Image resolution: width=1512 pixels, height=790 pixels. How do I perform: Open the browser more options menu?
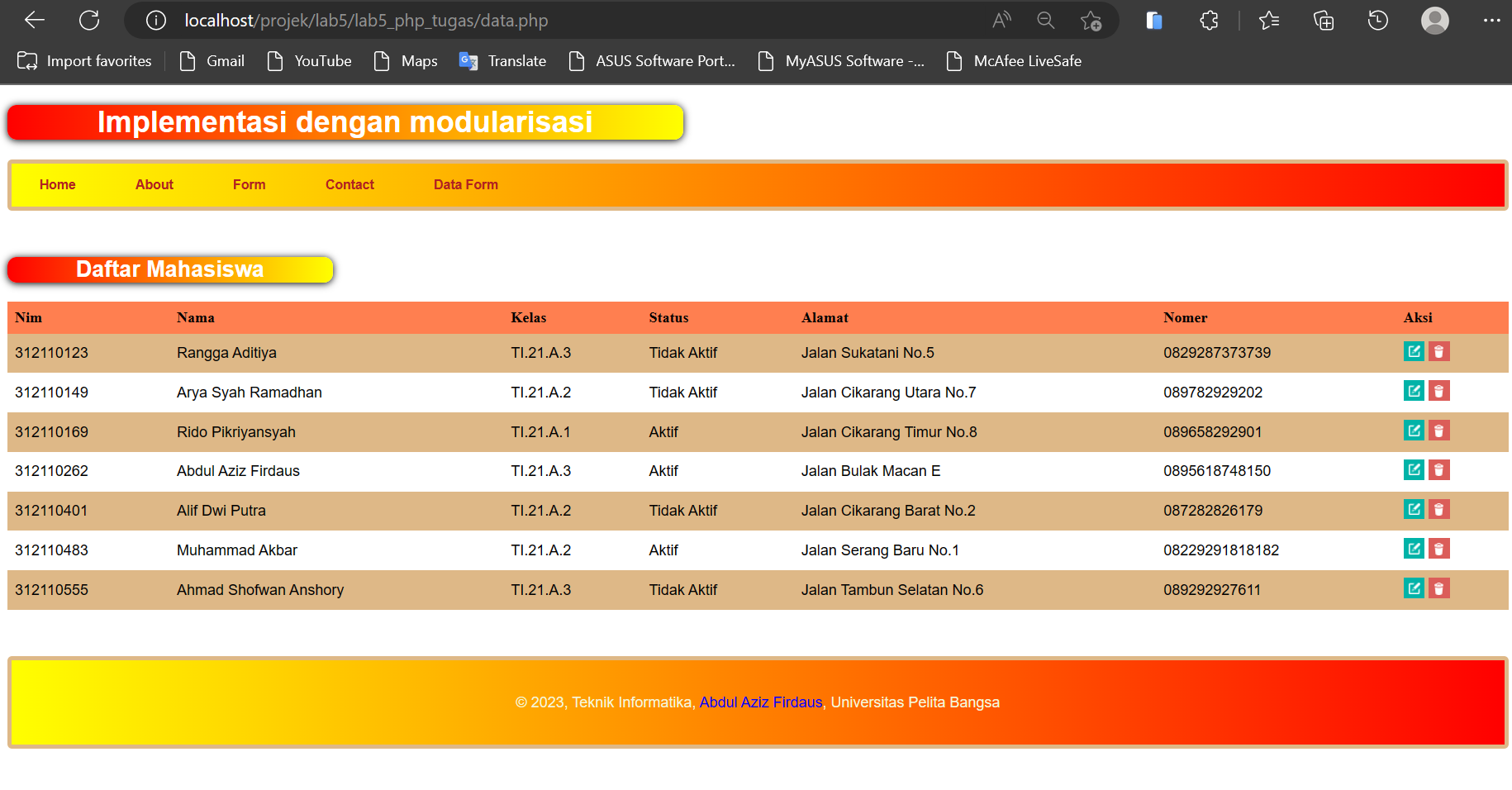point(1492,20)
